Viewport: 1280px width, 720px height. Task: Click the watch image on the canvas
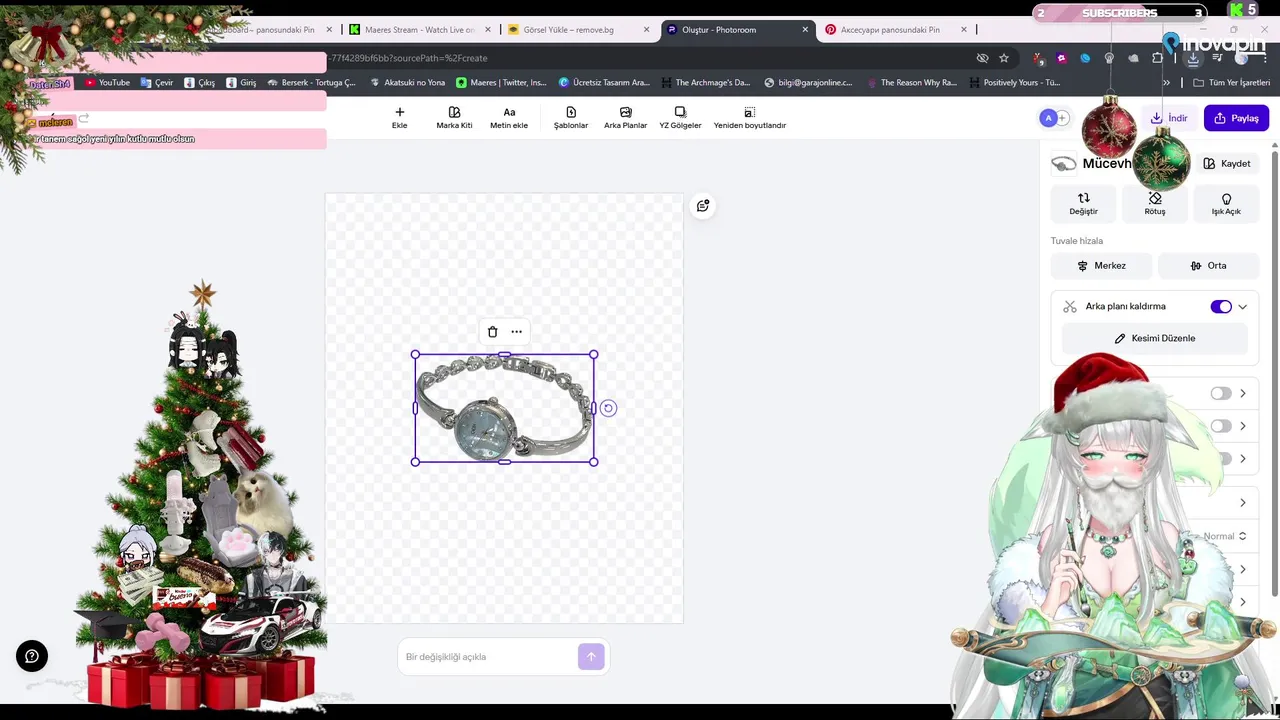tap(504, 410)
